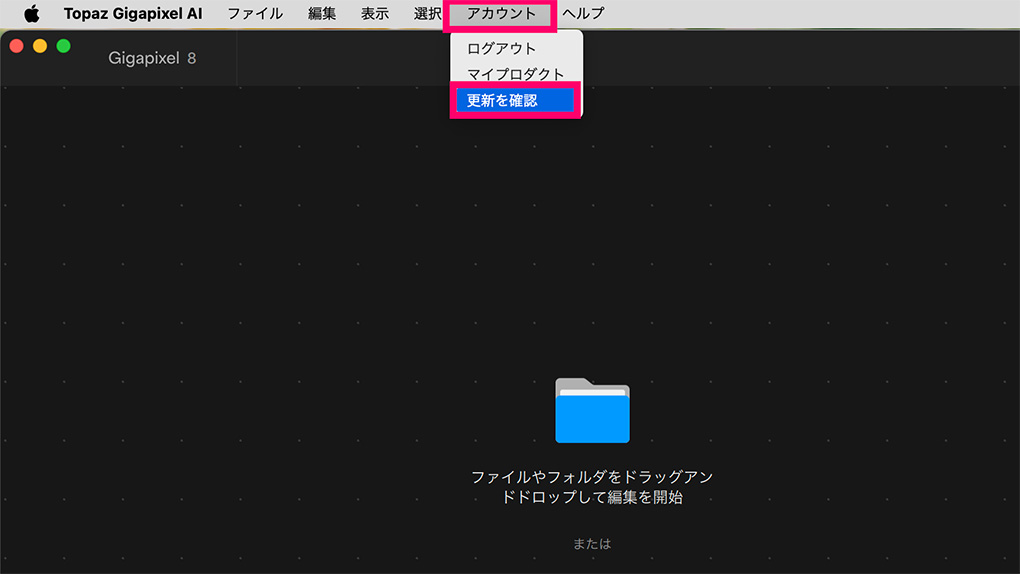Click the アカウント menu title
Image resolution: width=1020 pixels, height=574 pixels.
point(501,14)
